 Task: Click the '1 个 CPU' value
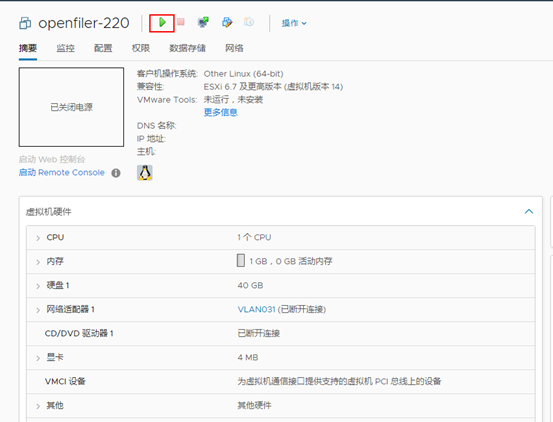[x=254, y=237]
